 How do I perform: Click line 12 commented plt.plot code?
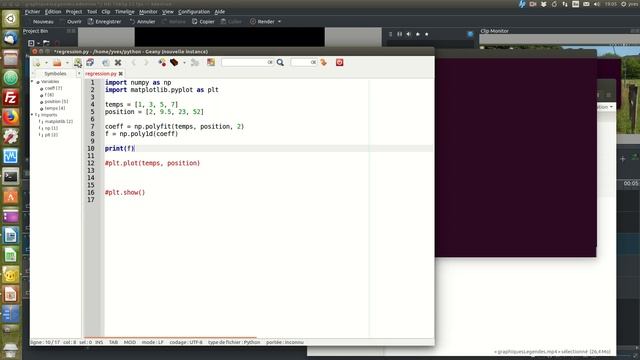tap(152, 163)
